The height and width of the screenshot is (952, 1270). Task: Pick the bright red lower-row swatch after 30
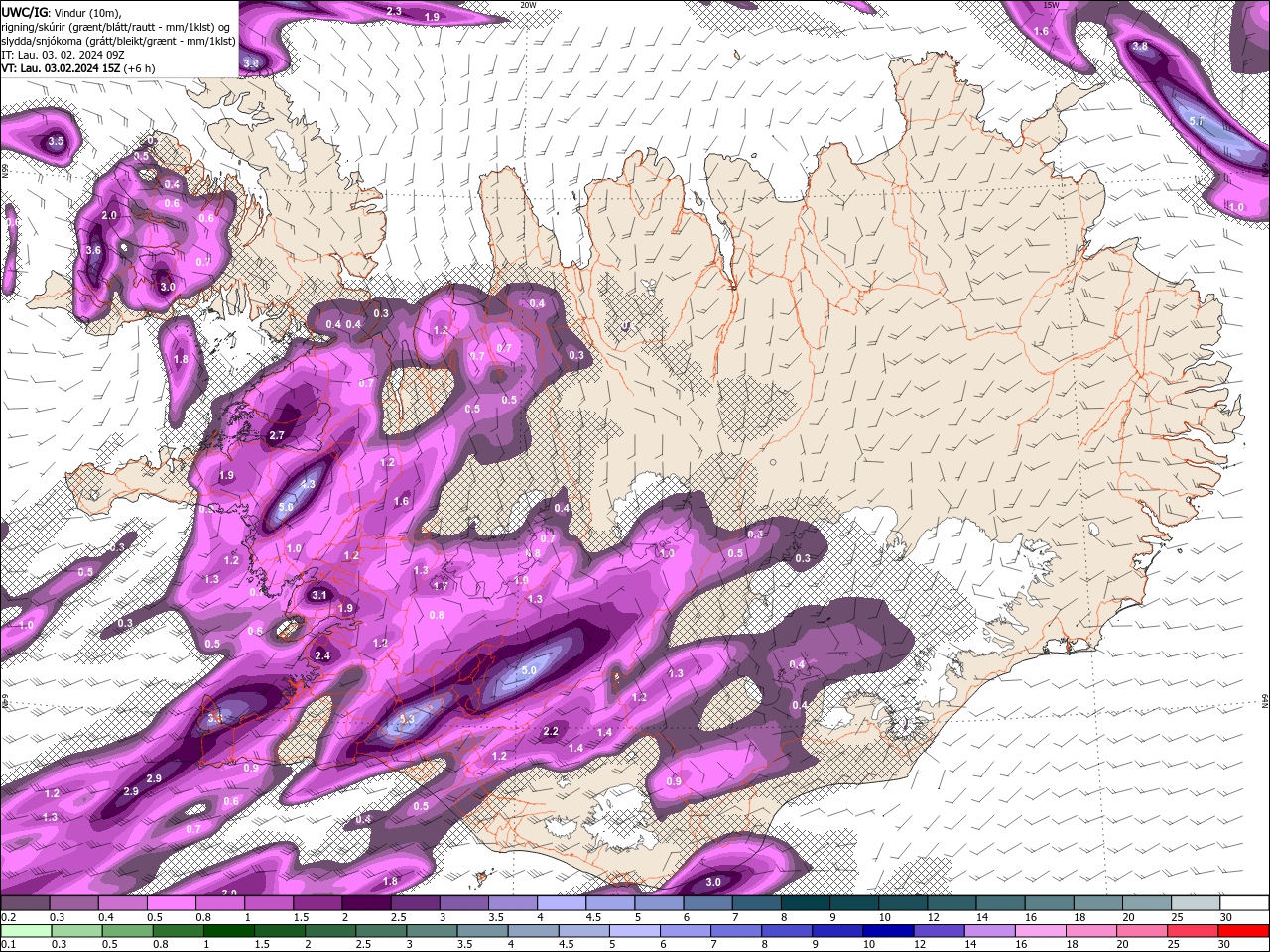click(x=1244, y=929)
